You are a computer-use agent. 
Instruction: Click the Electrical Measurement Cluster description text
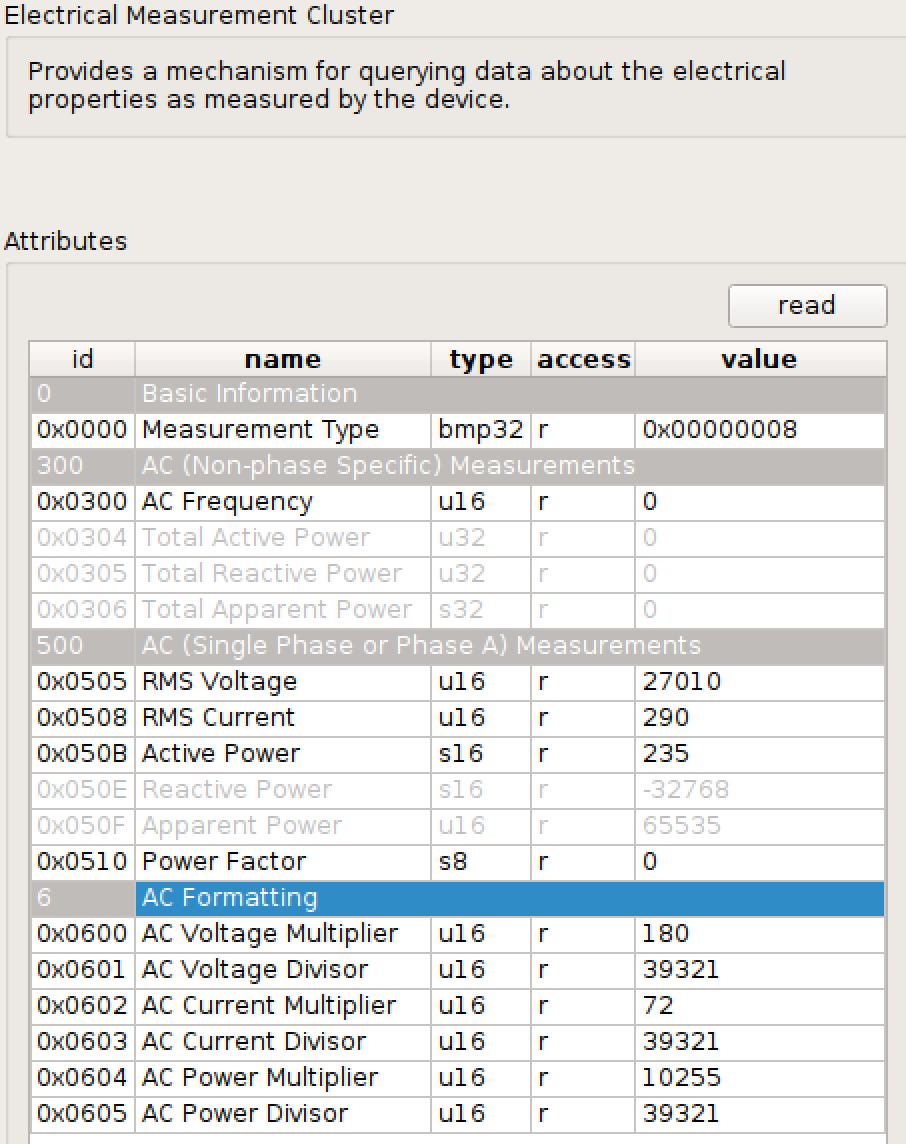406,85
